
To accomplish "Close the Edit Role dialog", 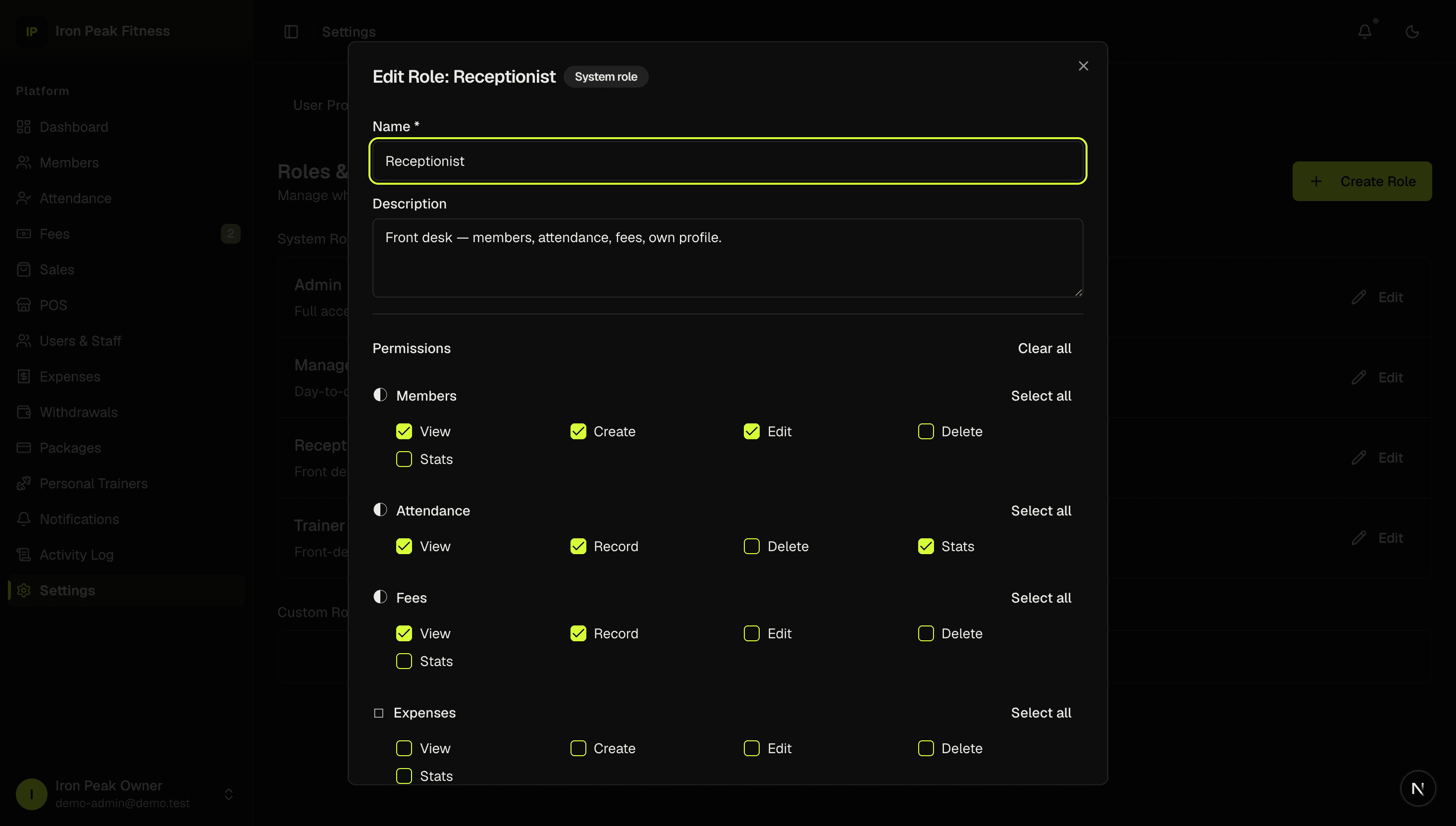I will 1083,66.
